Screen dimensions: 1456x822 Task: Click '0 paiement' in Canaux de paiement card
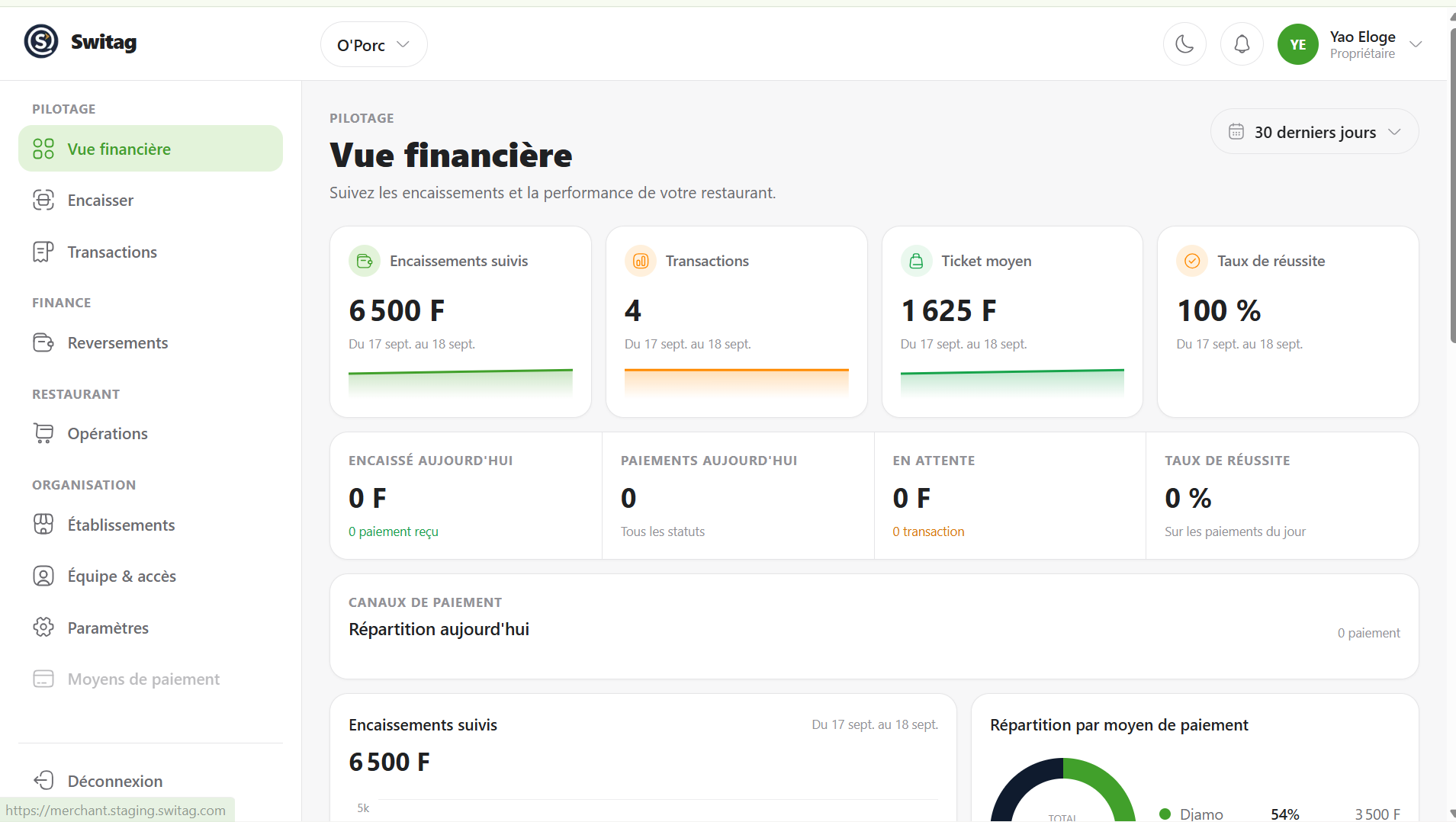pyautogui.click(x=1369, y=633)
